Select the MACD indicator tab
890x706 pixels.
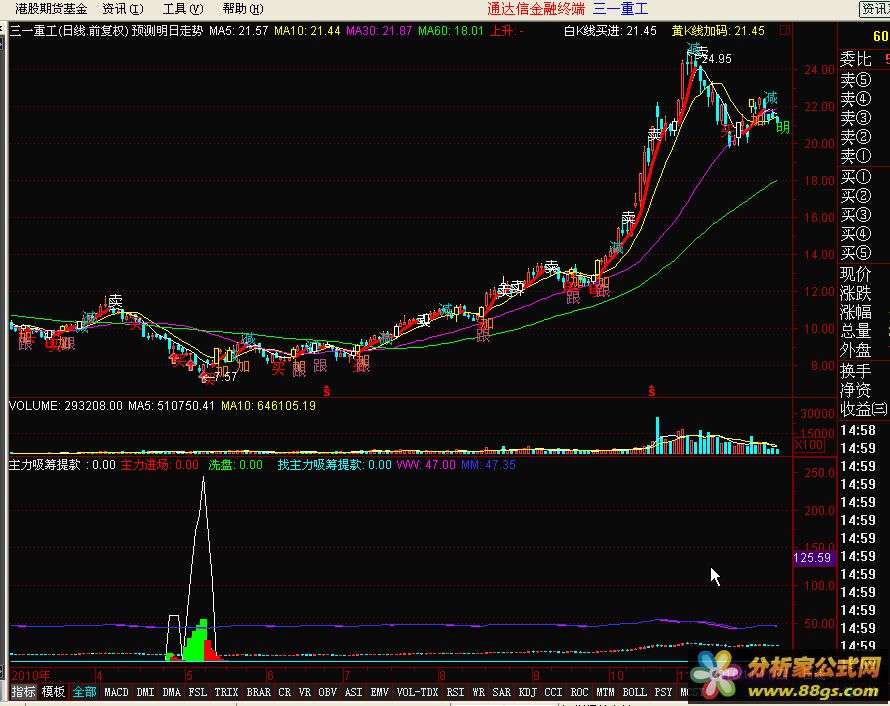coord(116,692)
